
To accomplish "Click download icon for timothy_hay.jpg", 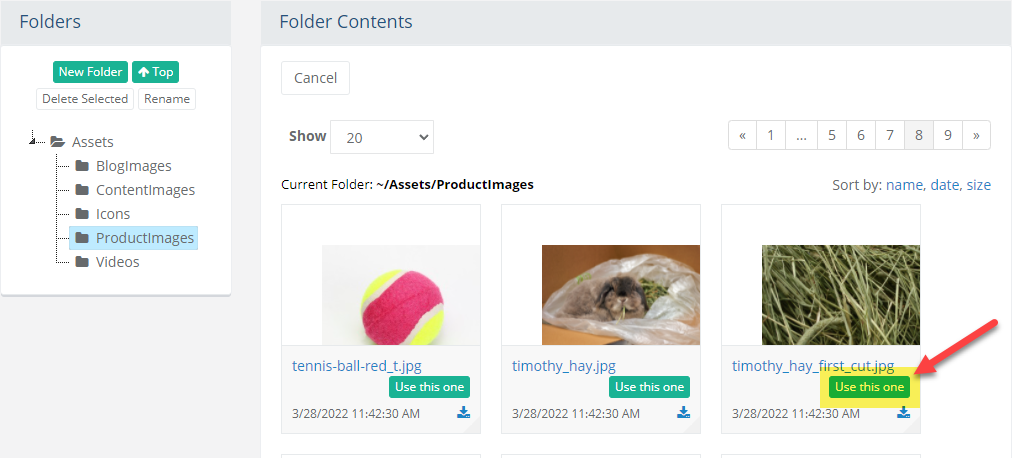I will (683, 412).
